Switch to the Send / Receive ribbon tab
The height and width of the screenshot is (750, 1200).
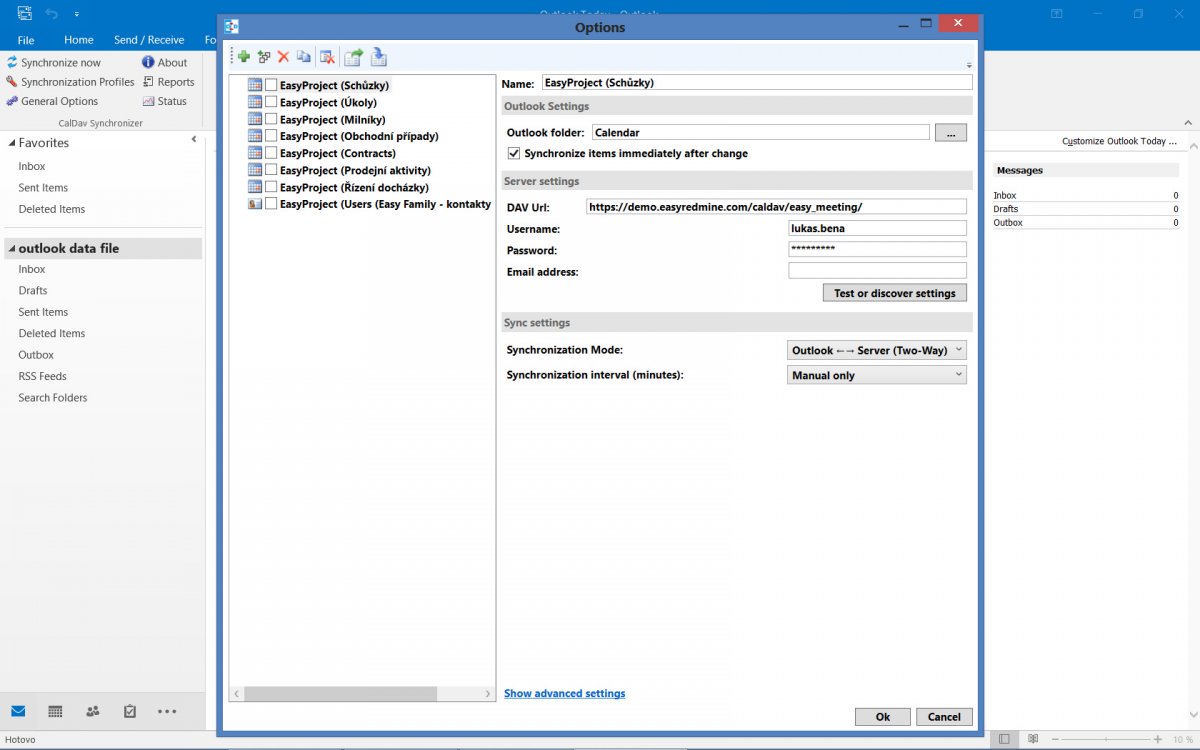[149, 40]
